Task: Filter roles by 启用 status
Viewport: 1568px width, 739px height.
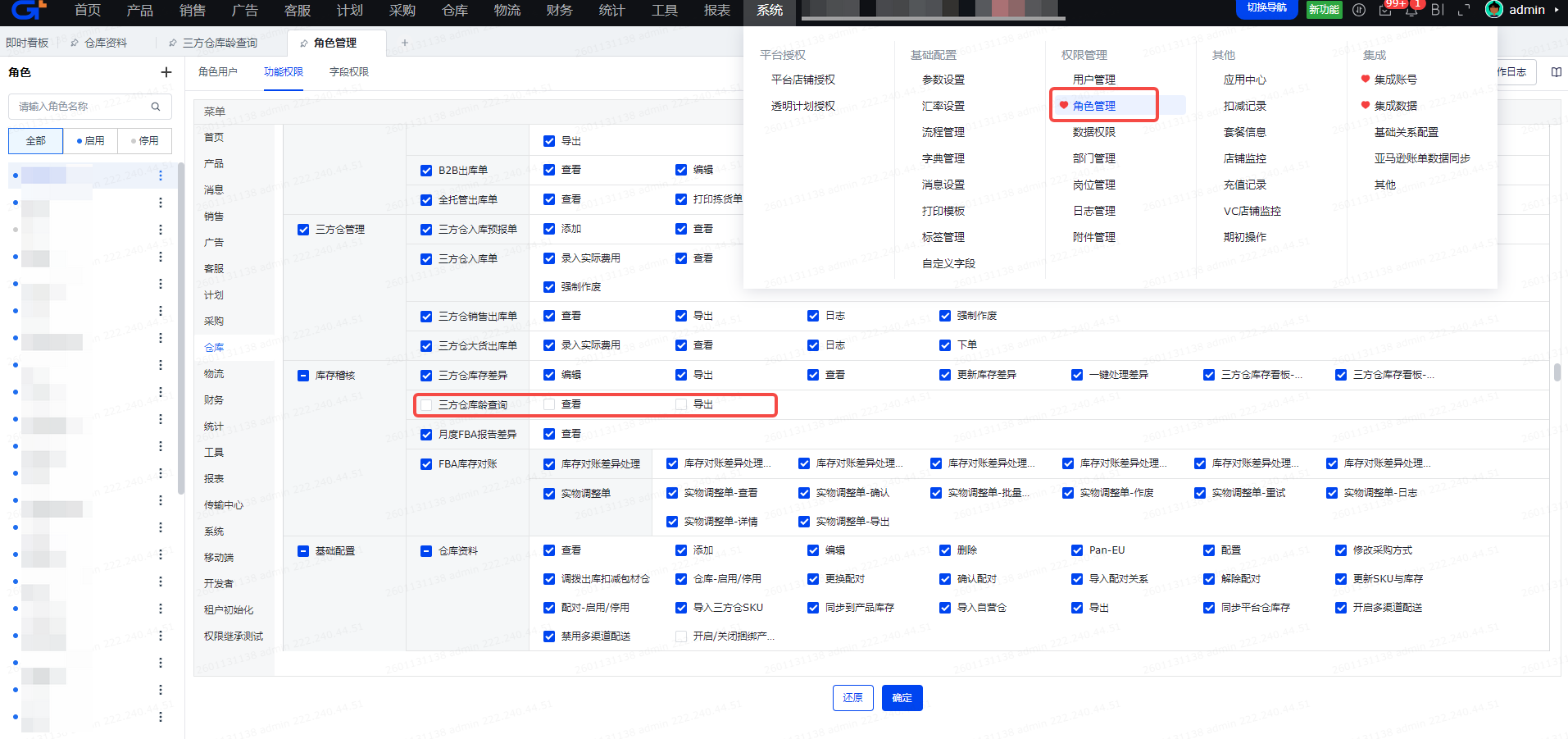Action: click(90, 141)
